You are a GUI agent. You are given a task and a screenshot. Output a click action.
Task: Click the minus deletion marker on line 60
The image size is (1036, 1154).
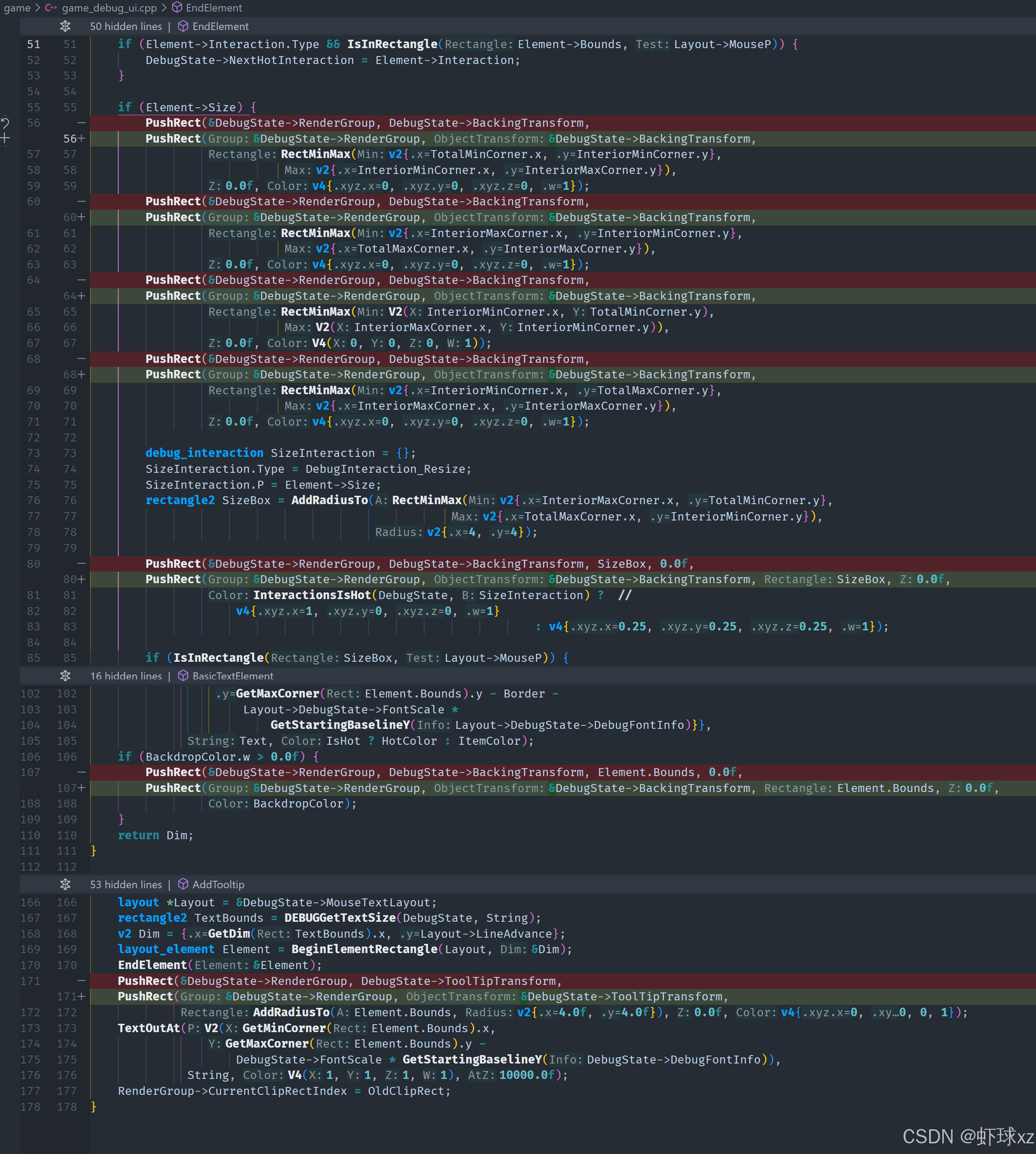[81, 201]
